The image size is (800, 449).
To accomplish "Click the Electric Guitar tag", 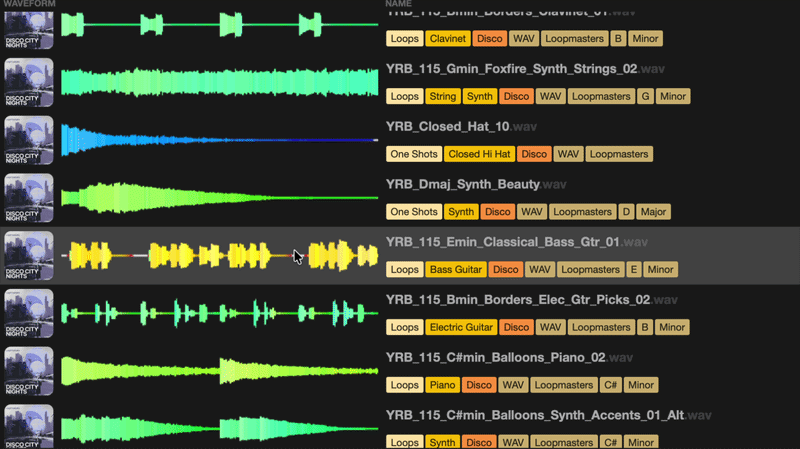I will coord(461,327).
